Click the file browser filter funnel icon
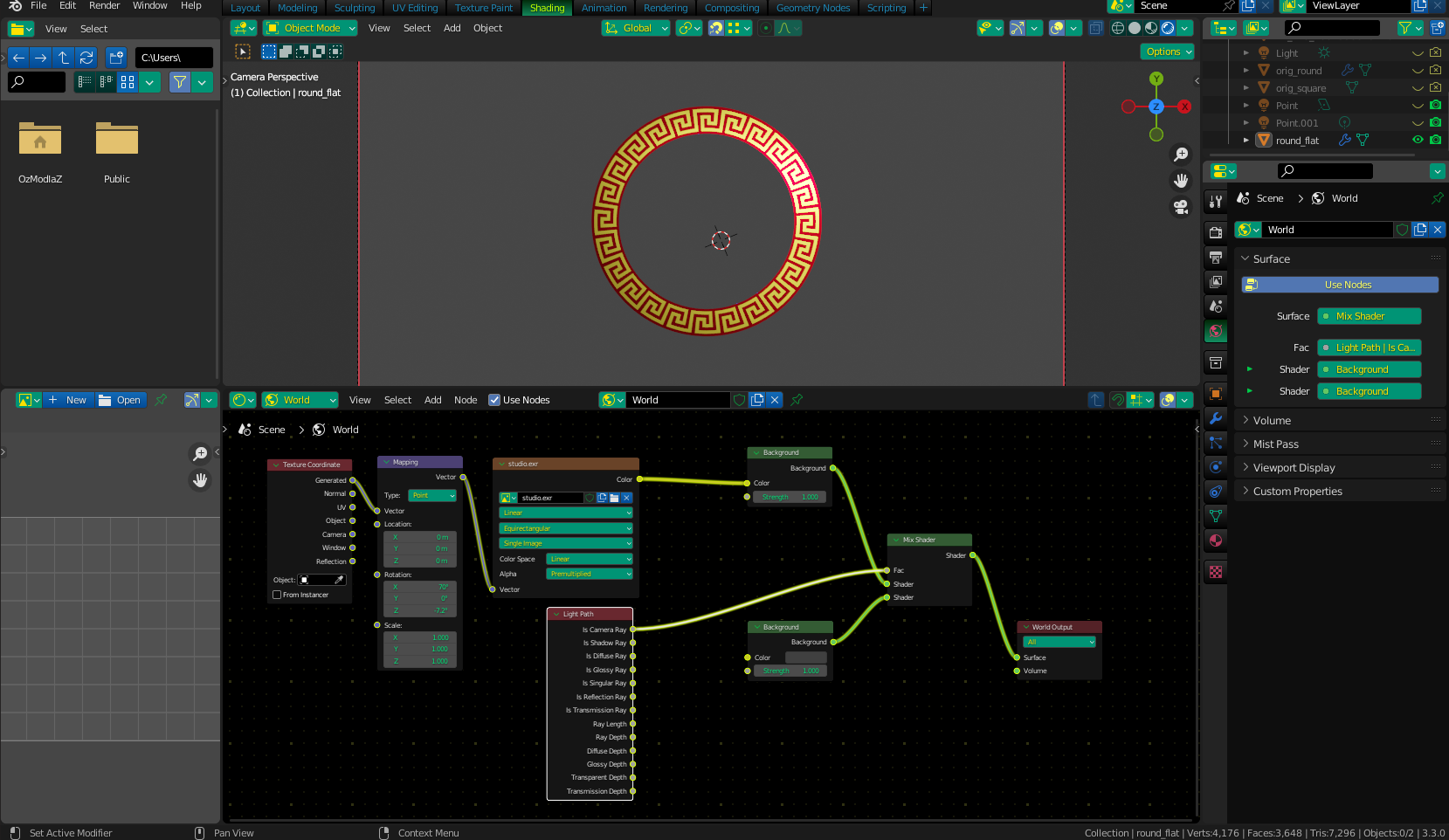This screenshot has height=840, width=1449. 180,82
